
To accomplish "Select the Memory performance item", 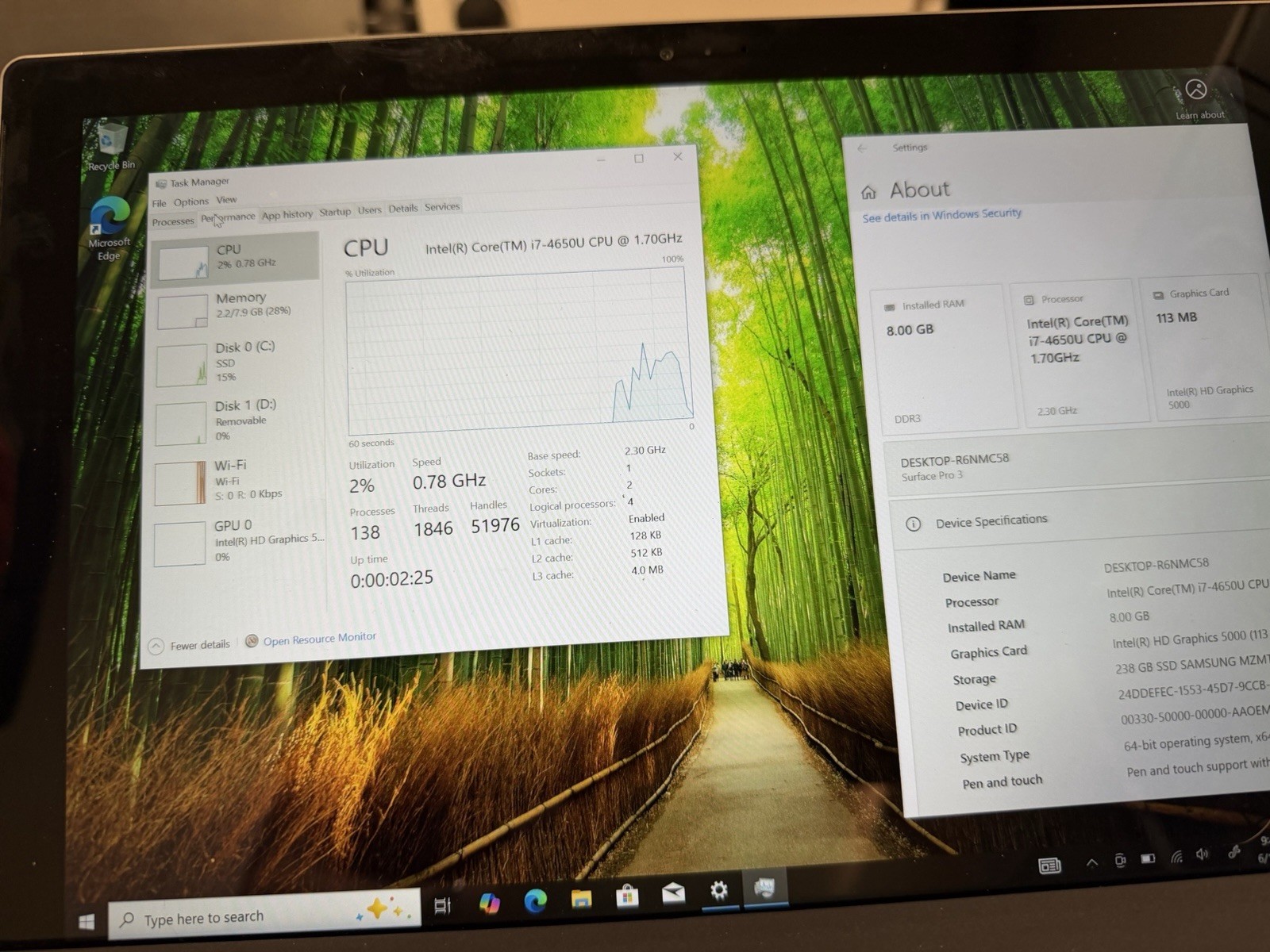I will click(x=237, y=309).
